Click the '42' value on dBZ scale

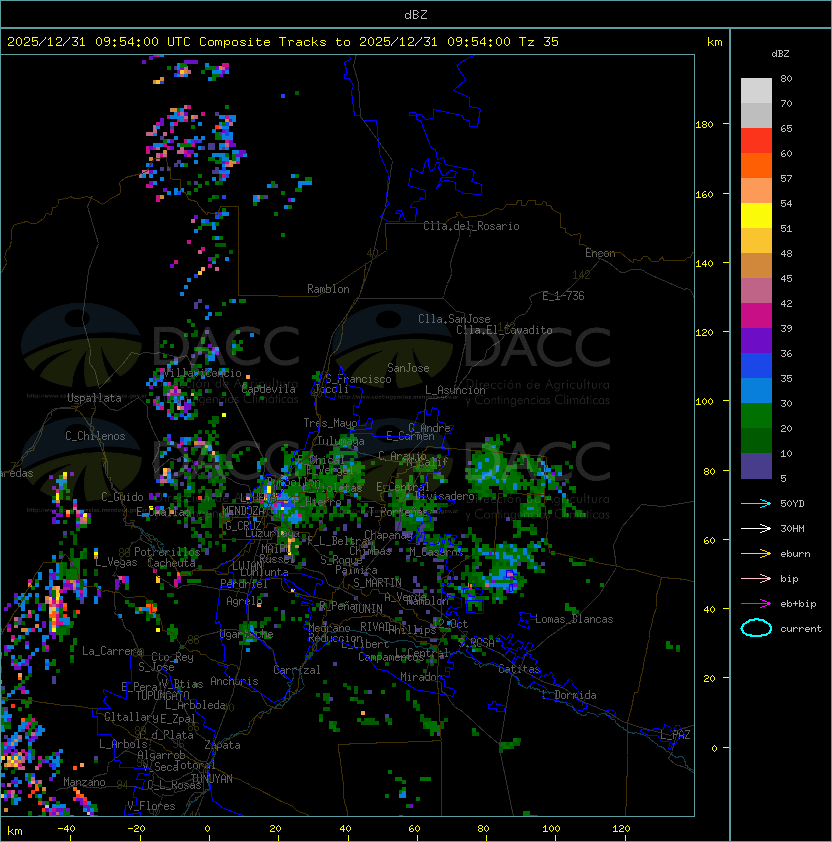[x=786, y=303]
